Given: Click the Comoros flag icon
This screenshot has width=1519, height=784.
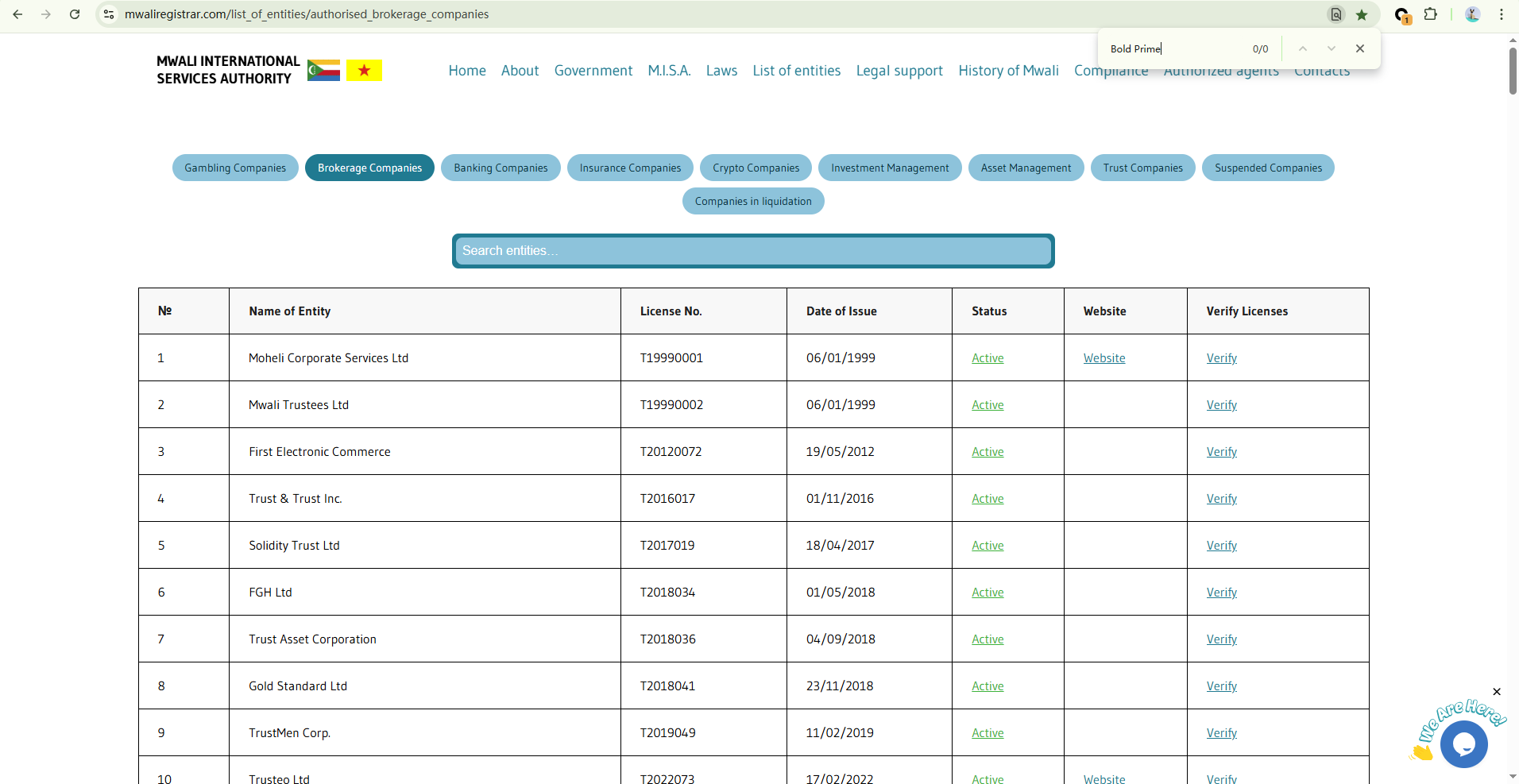Looking at the screenshot, I should pos(323,71).
